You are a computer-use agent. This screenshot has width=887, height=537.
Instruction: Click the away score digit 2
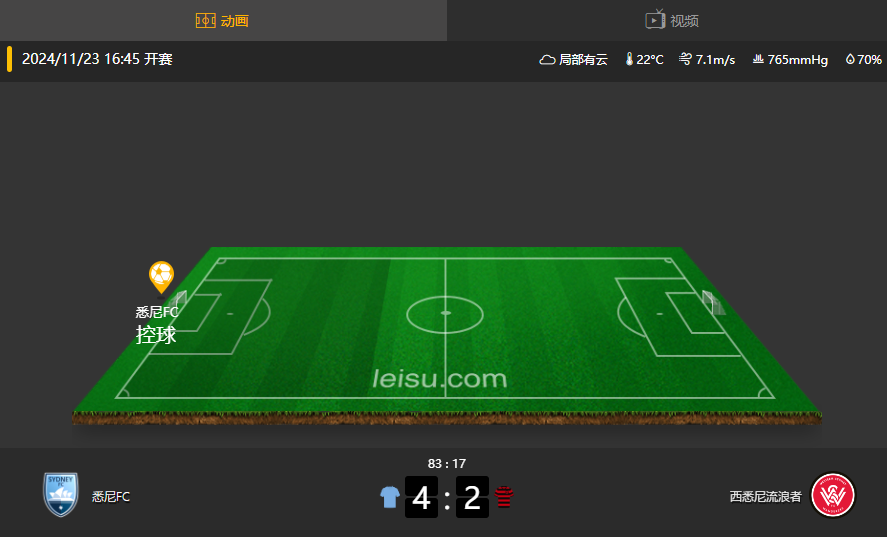tap(472, 497)
